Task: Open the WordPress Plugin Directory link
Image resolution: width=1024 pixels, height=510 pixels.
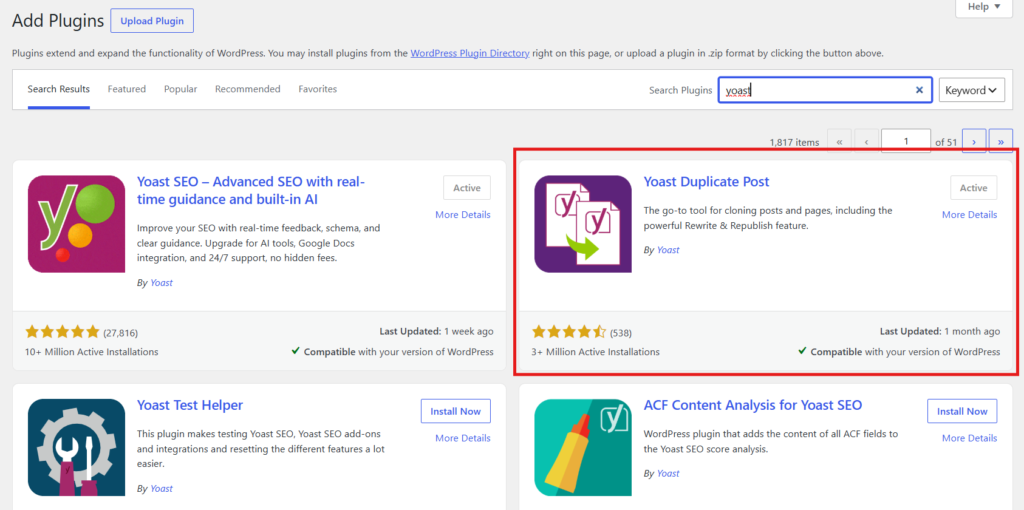Action: coord(470,54)
